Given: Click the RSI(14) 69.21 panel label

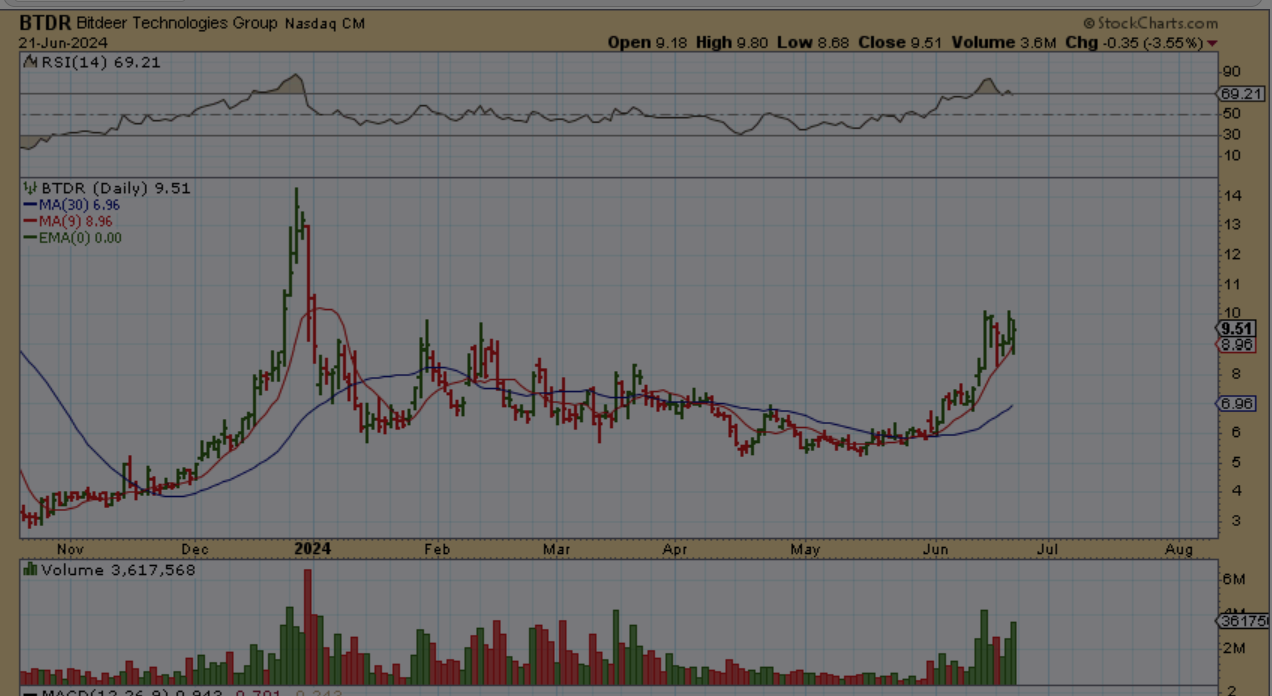Looking at the screenshot, I should [x=99, y=62].
